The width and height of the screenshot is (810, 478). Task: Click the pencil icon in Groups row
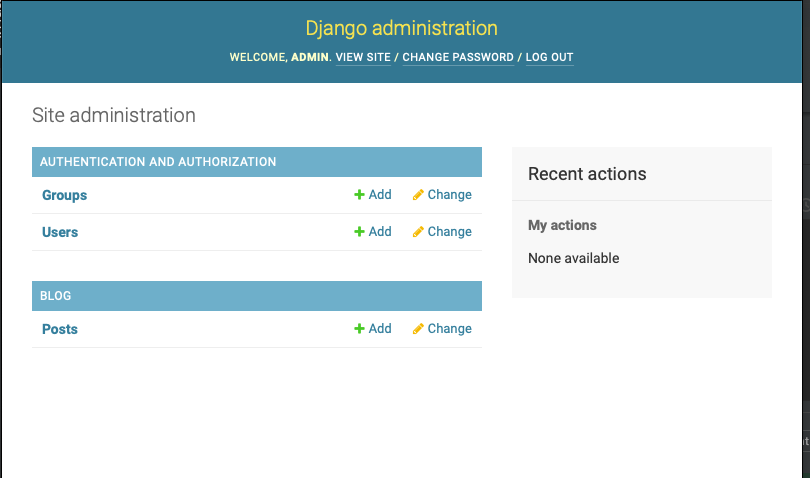(x=418, y=195)
